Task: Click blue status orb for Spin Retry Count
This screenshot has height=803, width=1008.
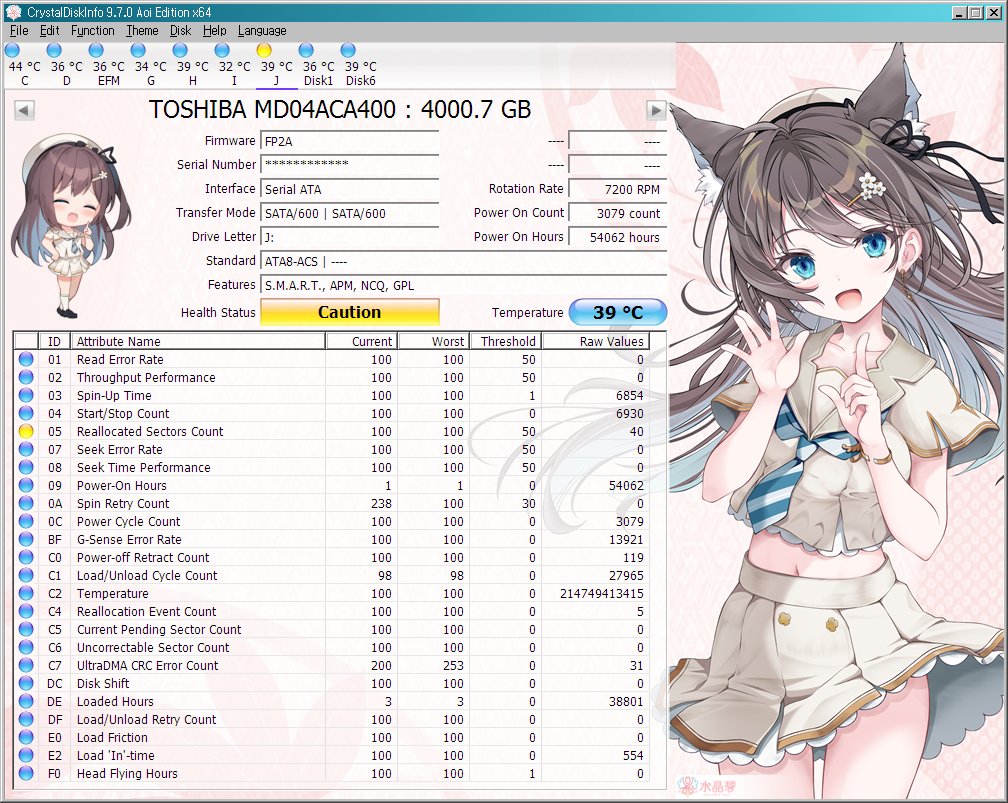Action: [x=26, y=503]
